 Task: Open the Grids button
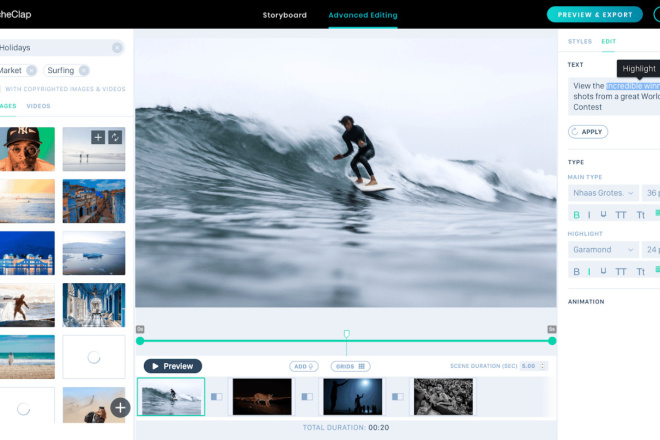(x=350, y=366)
